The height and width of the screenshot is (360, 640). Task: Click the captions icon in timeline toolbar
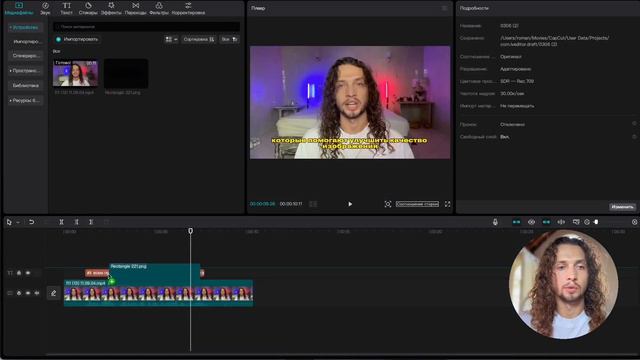[x=576, y=222]
